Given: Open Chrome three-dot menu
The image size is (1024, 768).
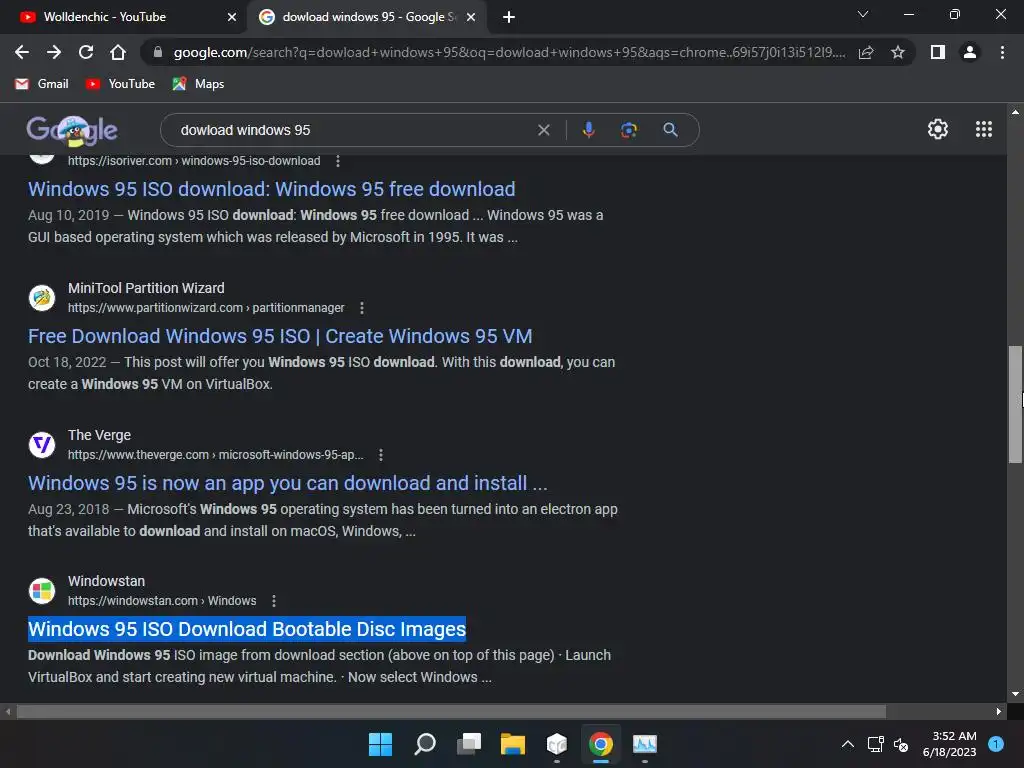Looking at the screenshot, I should point(1002,52).
